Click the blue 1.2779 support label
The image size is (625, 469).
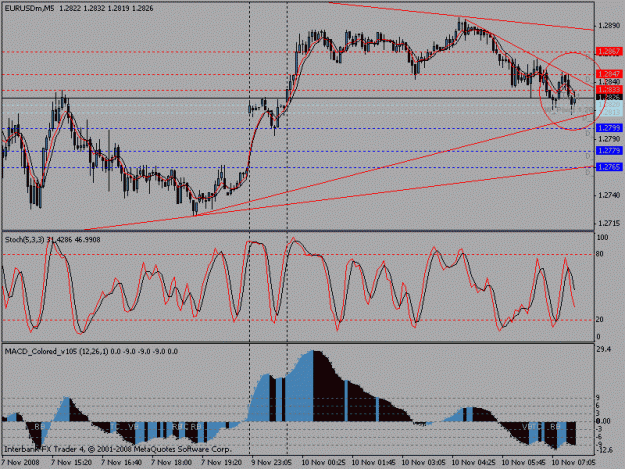[x=609, y=151]
